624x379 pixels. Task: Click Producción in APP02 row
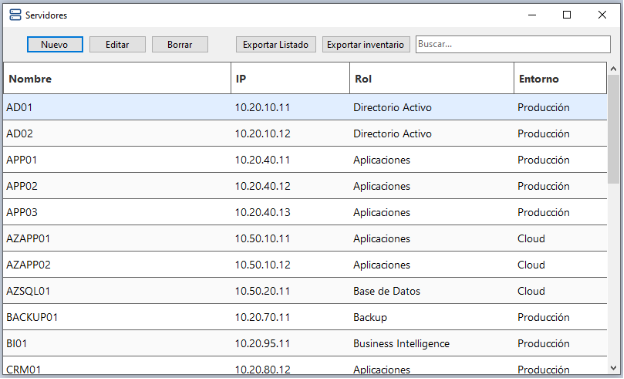click(x=544, y=186)
